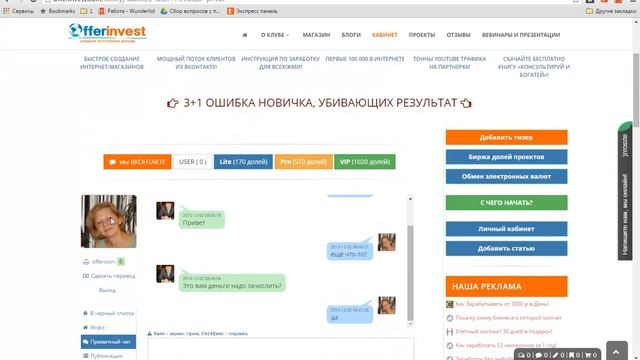Open the Сервисы apps bookmark
This screenshot has height=360, width=640.
point(18,11)
